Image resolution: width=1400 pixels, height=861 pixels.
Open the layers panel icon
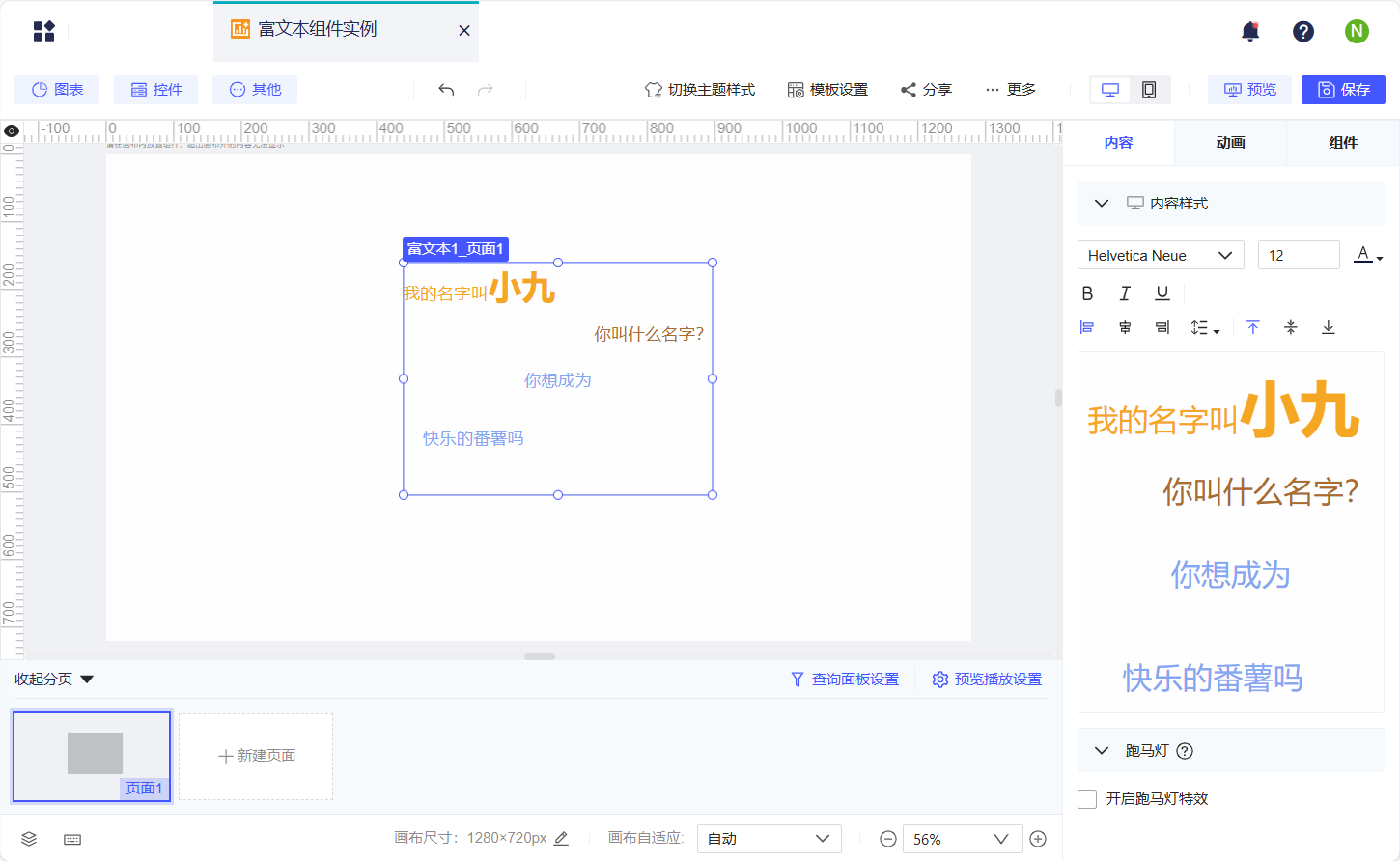pos(29,839)
